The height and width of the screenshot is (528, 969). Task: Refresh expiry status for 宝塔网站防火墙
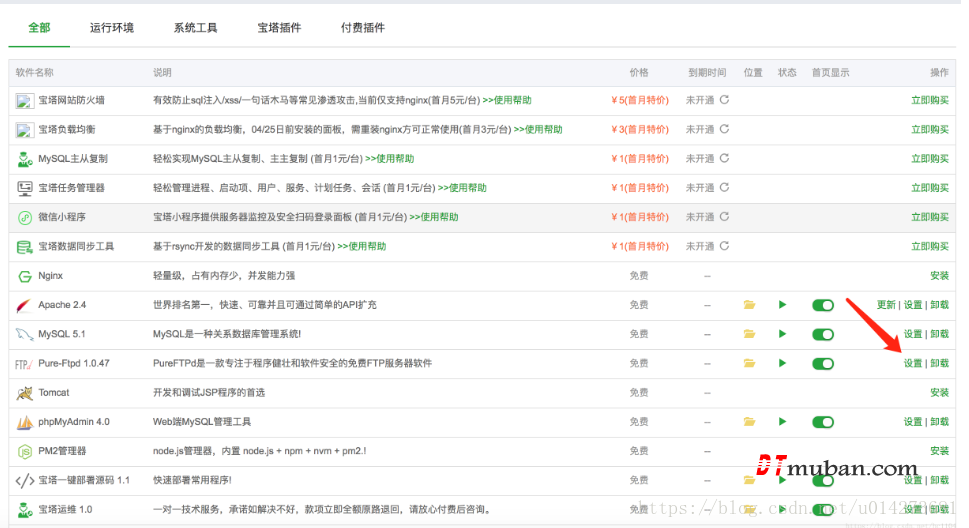click(724, 100)
